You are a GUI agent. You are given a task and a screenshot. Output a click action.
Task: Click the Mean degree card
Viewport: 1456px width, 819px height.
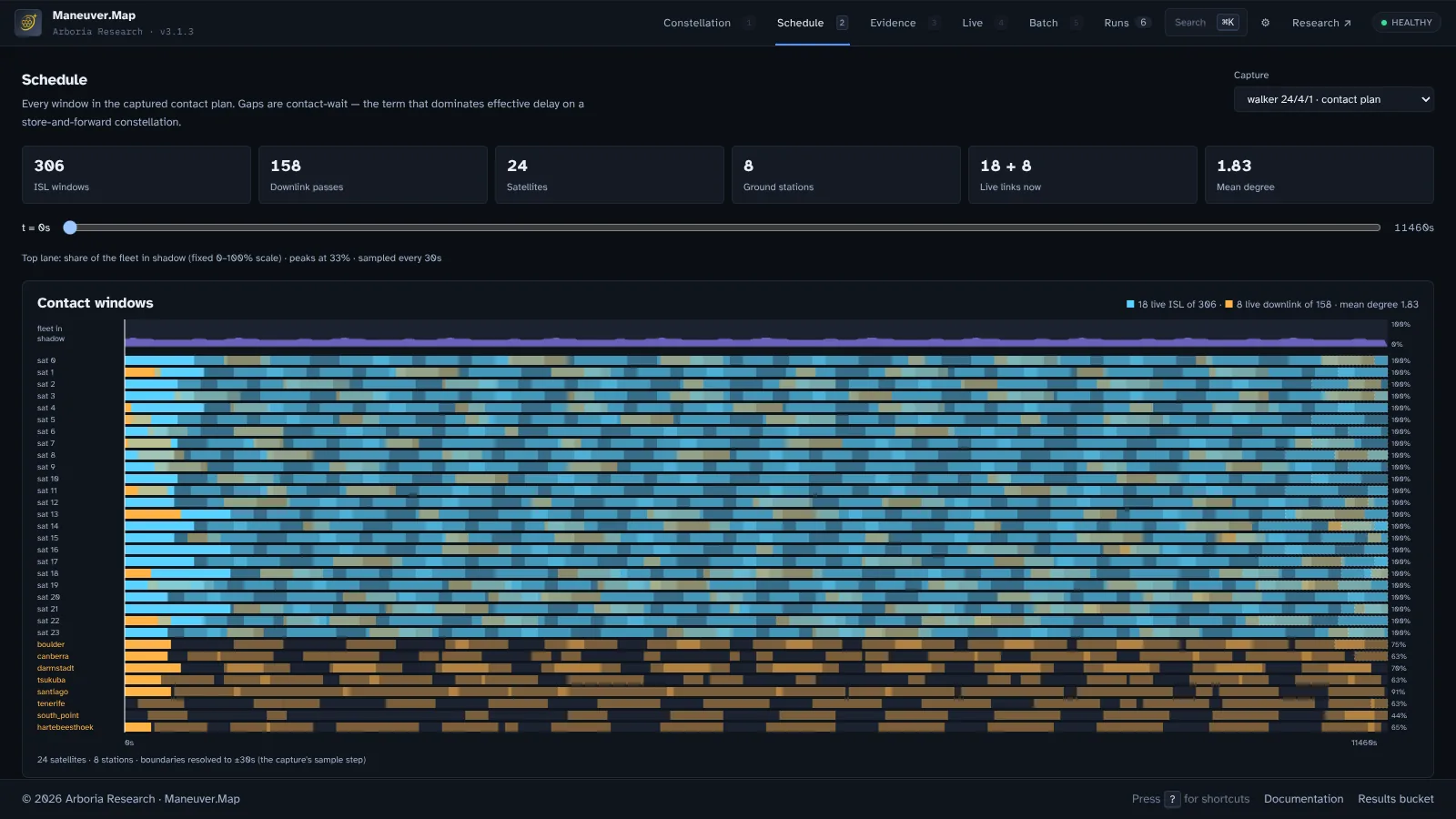click(1319, 175)
